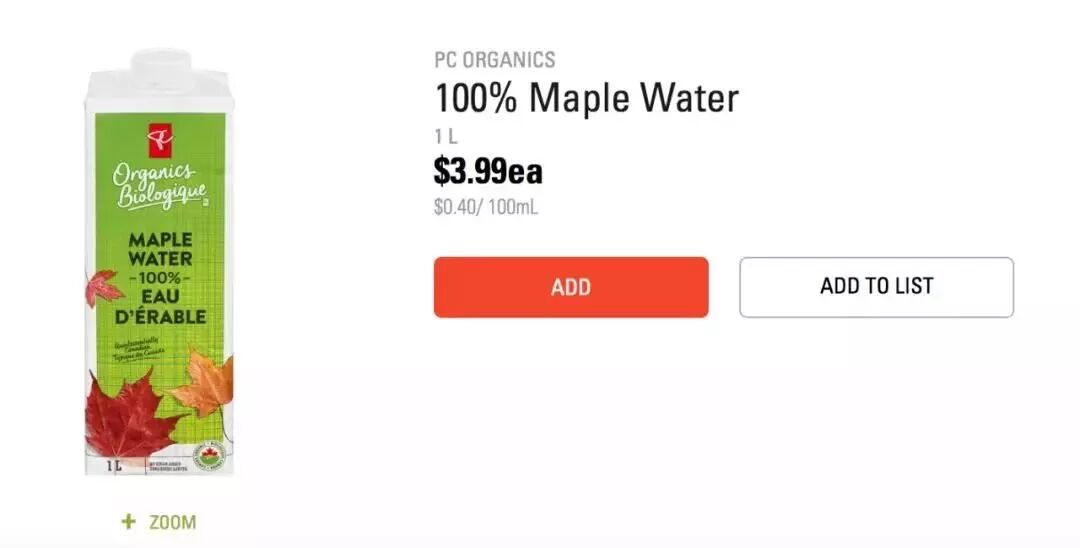Click the Canada Organic seal on carton
Image resolution: width=1080 pixels, height=548 pixels.
(x=210, y=455)
